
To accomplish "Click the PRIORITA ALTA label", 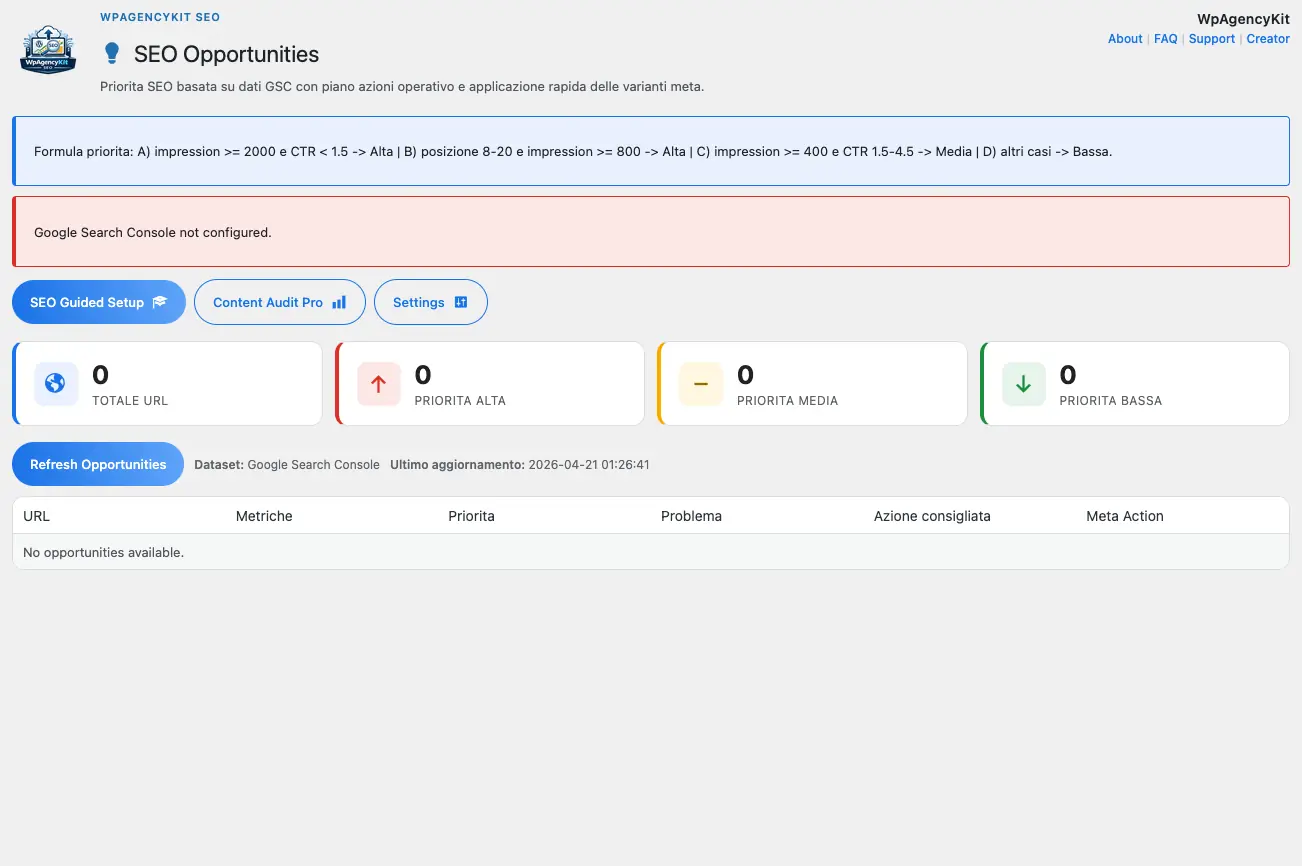I will pos(460,401).
